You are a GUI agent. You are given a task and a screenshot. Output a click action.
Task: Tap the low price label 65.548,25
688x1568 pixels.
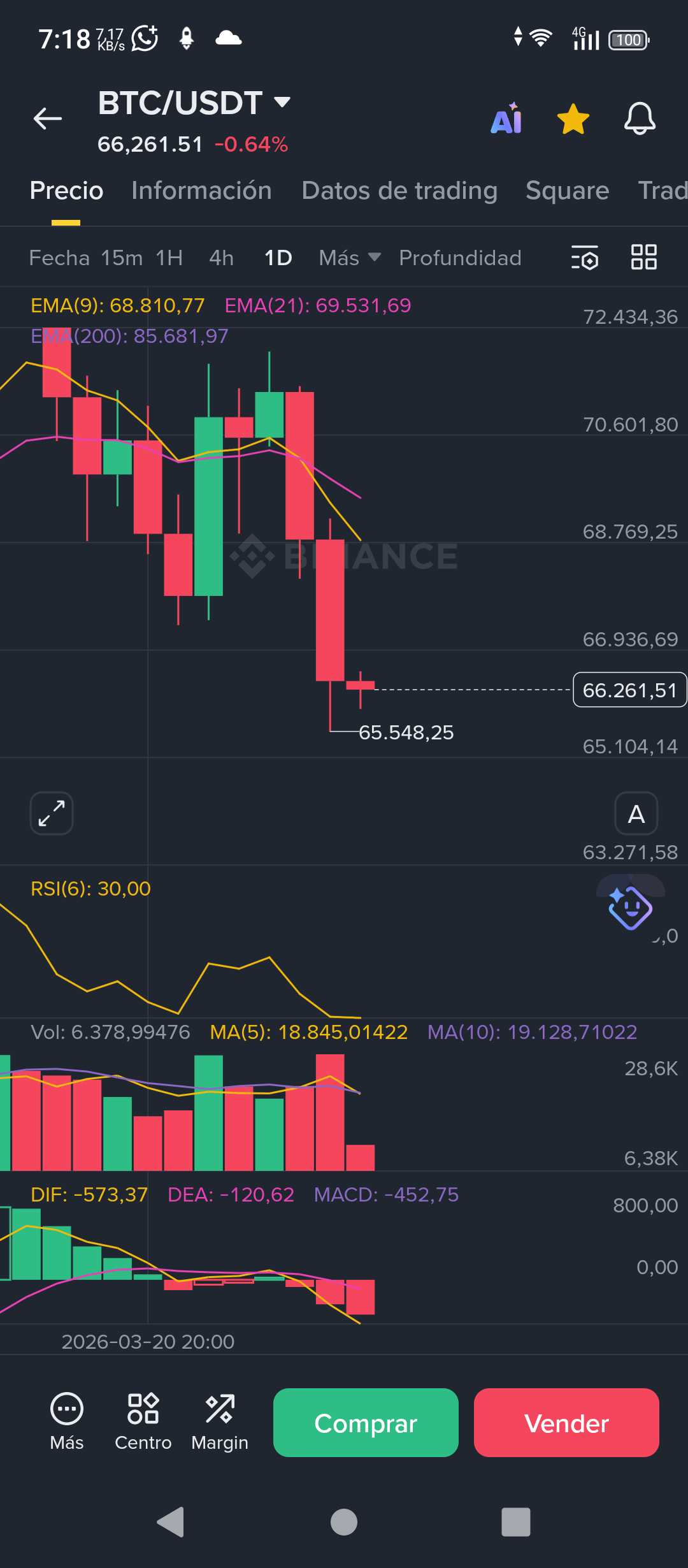[406, 732]
